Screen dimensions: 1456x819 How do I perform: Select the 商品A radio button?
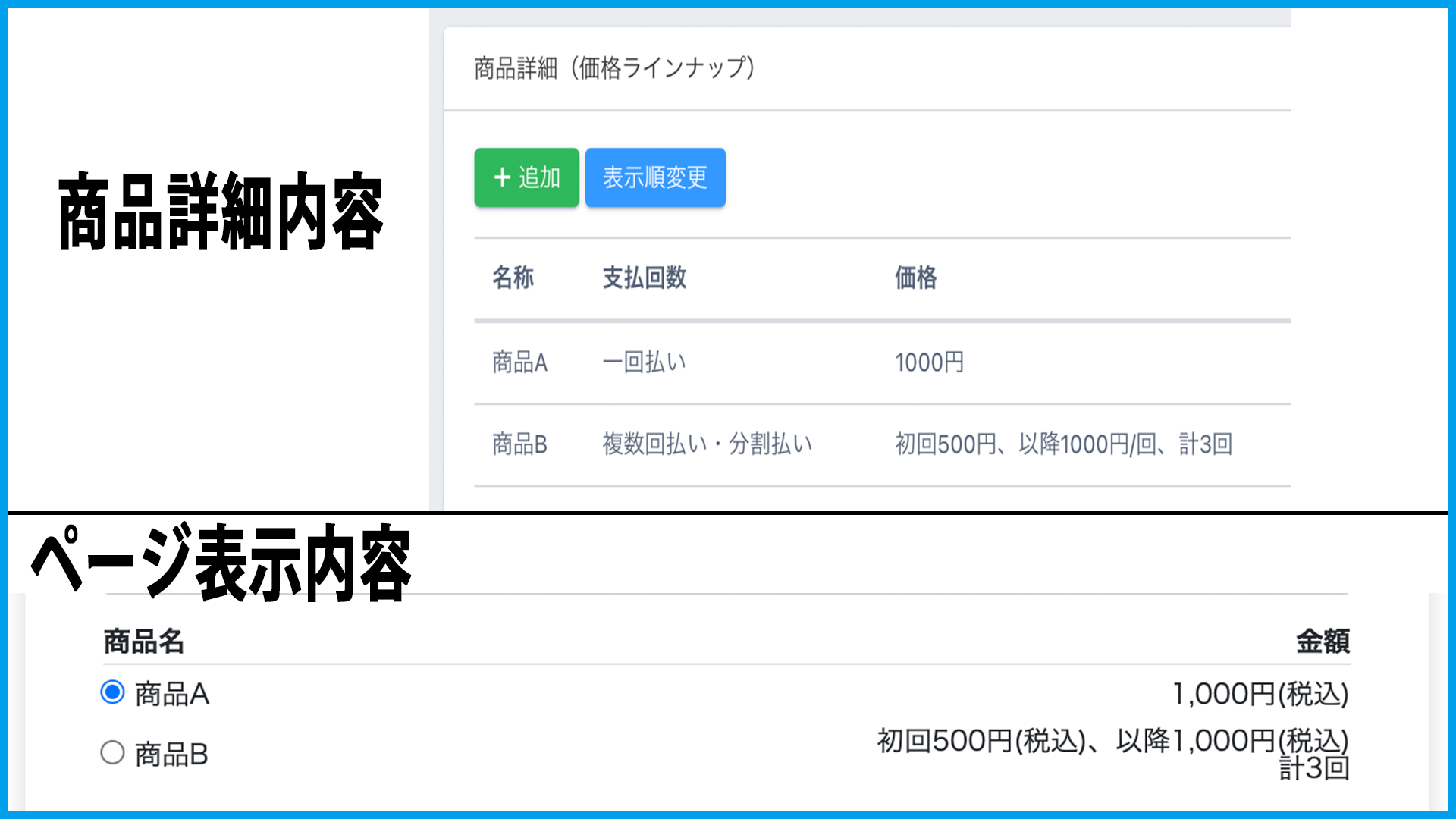point(112,692)
